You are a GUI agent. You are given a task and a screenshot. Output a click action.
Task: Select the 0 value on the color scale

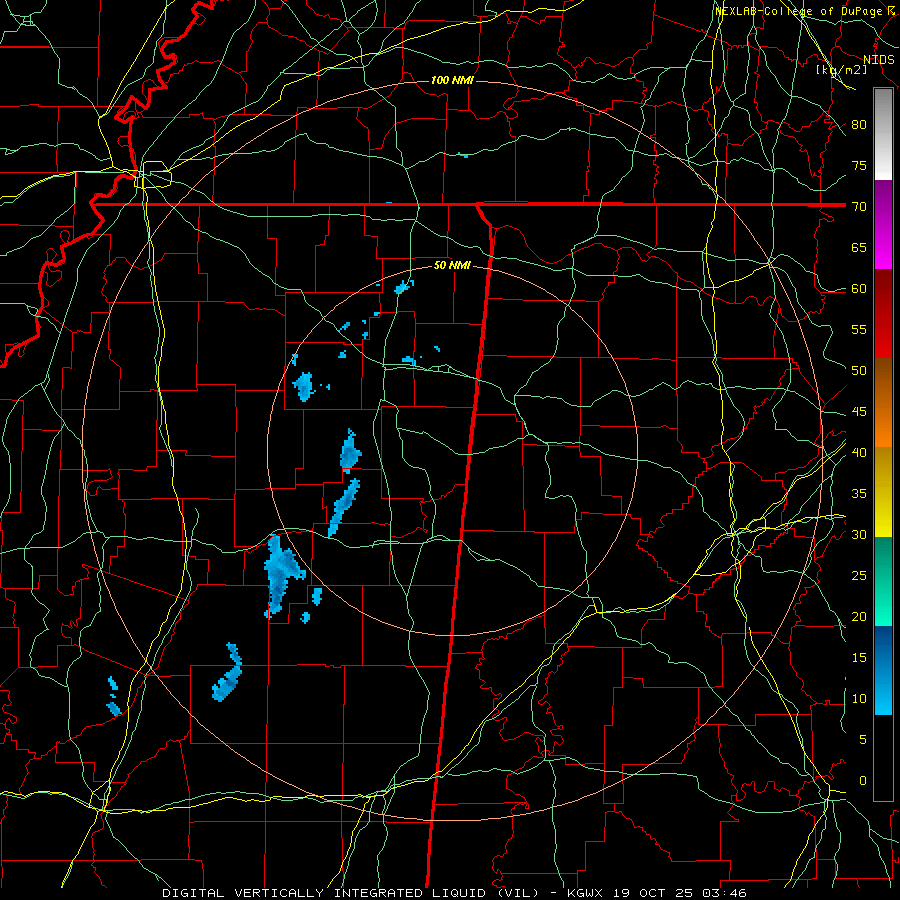[862, 781]
